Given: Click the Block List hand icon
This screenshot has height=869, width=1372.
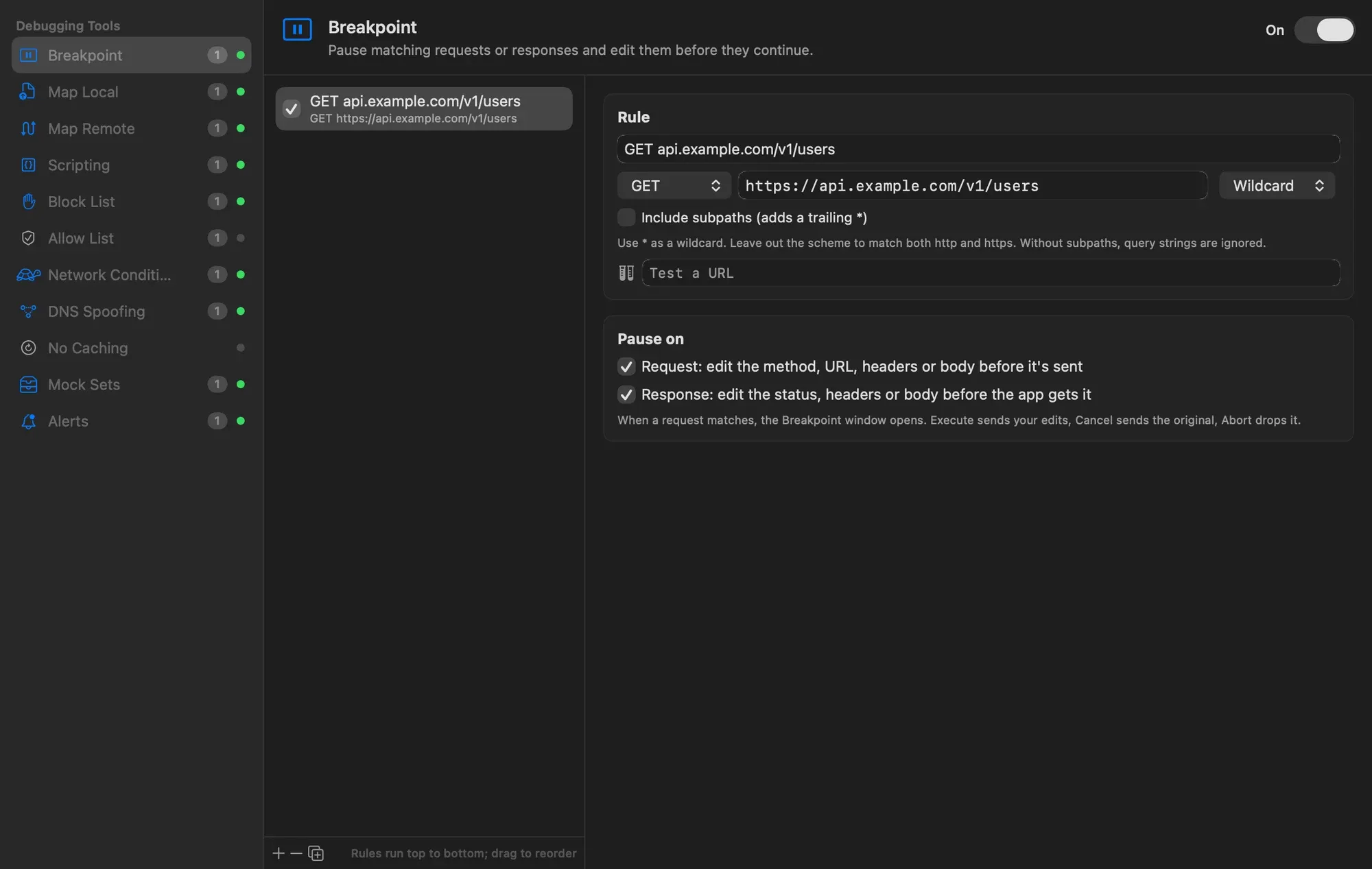Looking at the screenshot, I should [x=28, y=202].
